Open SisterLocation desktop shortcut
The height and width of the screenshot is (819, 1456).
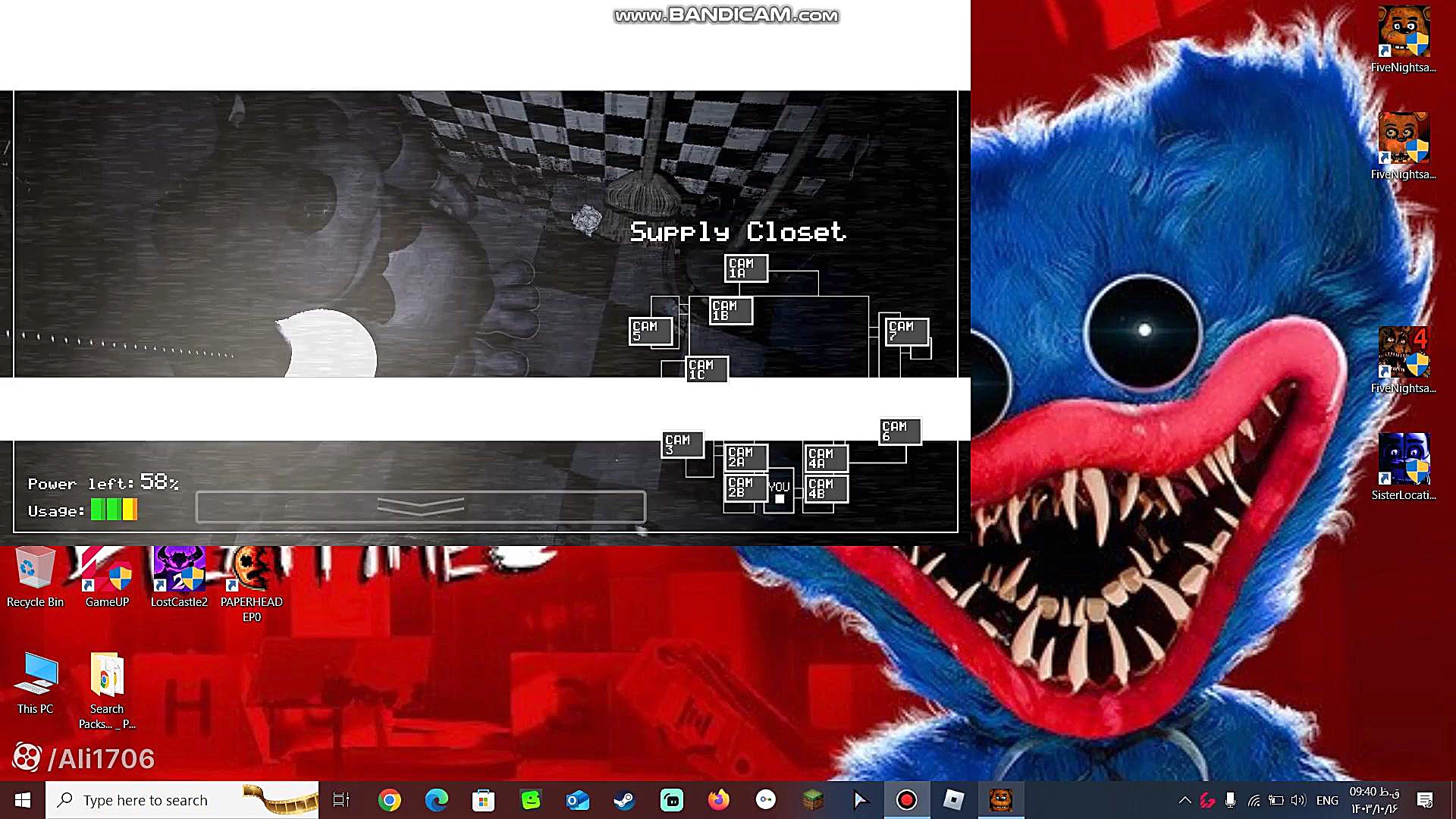(x=1403, y=467)
